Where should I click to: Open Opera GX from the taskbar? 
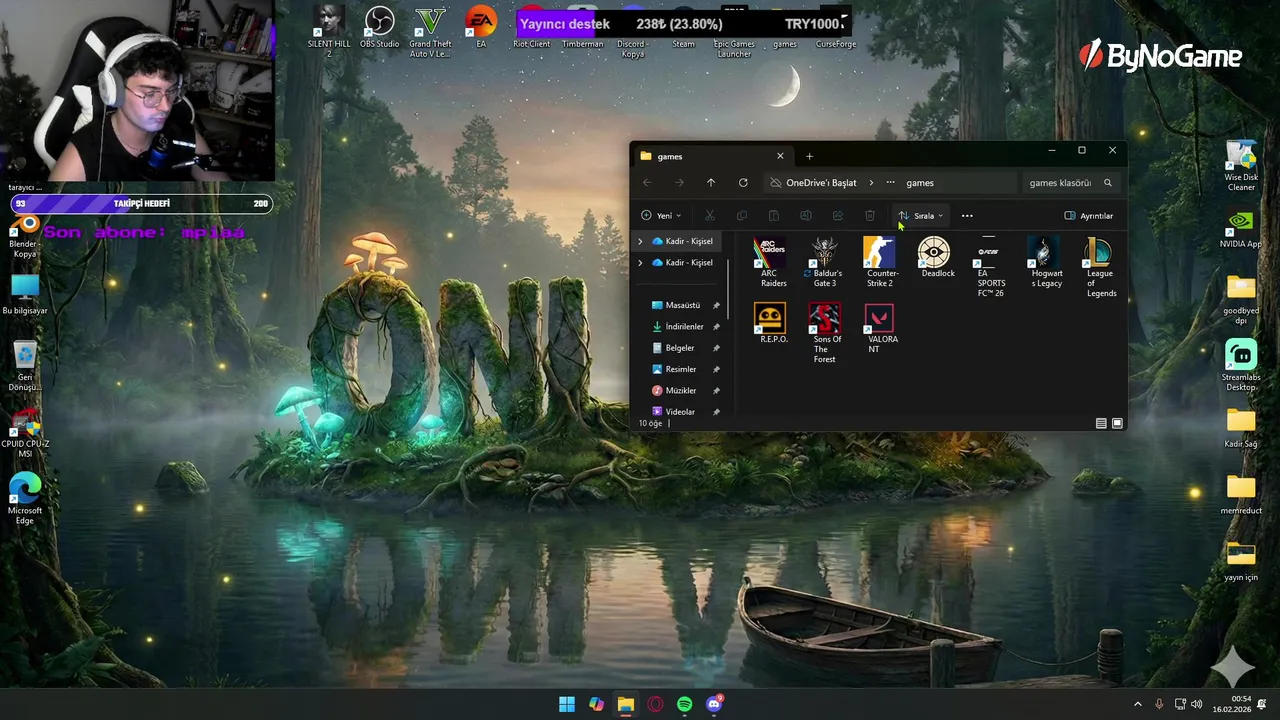655,704
